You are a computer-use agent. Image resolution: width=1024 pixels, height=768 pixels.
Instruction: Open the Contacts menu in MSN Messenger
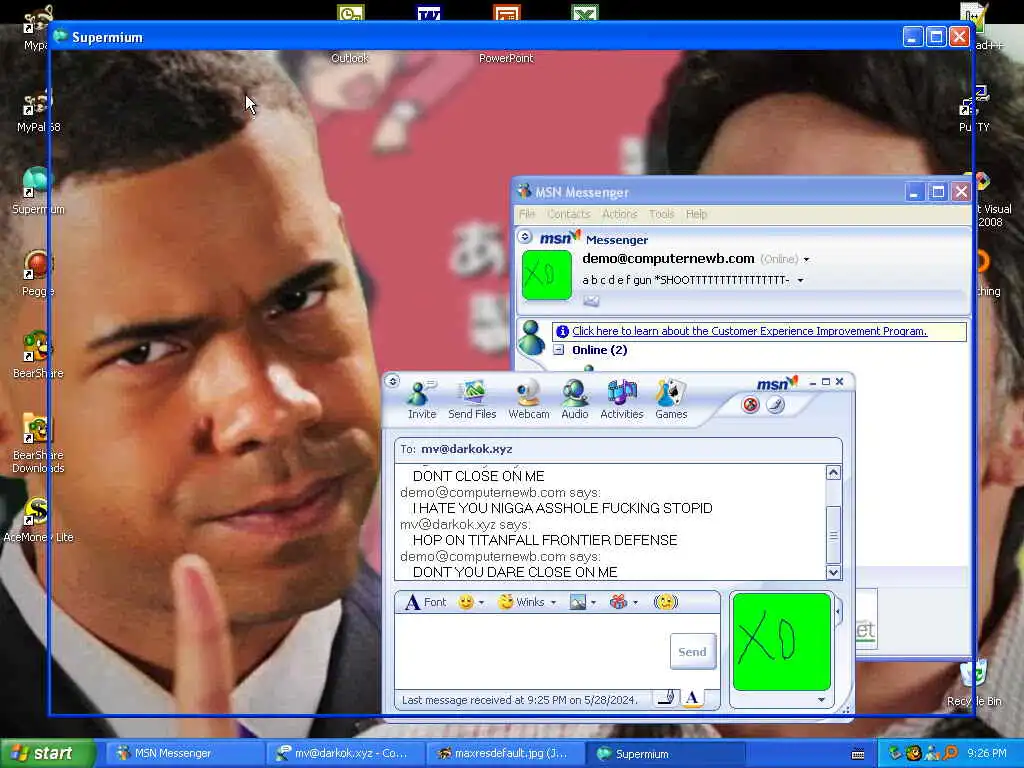[x=569, y=214]
